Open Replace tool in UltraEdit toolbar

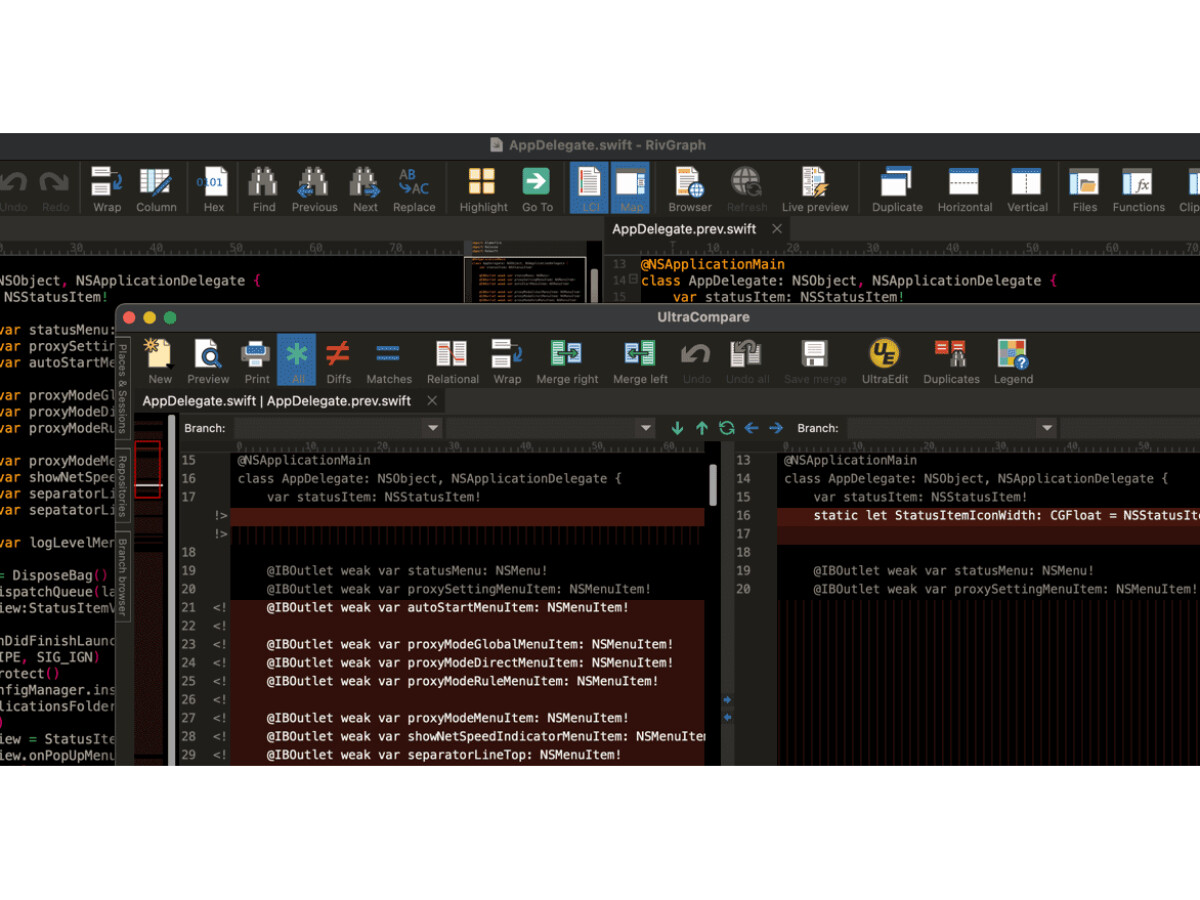[414, 188]
